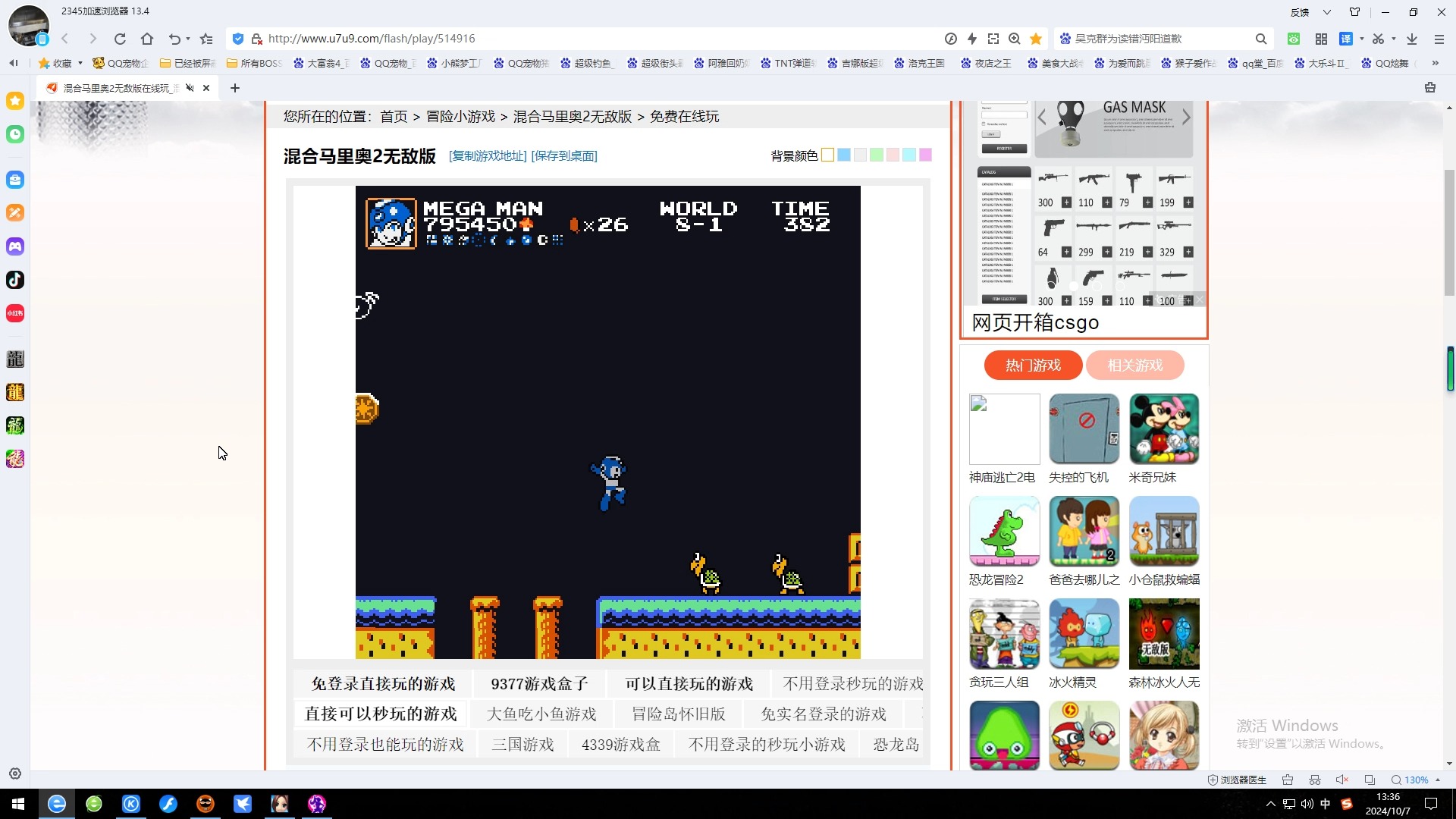Expand the favorites dropdown arrow

click(x=80, y=63)
